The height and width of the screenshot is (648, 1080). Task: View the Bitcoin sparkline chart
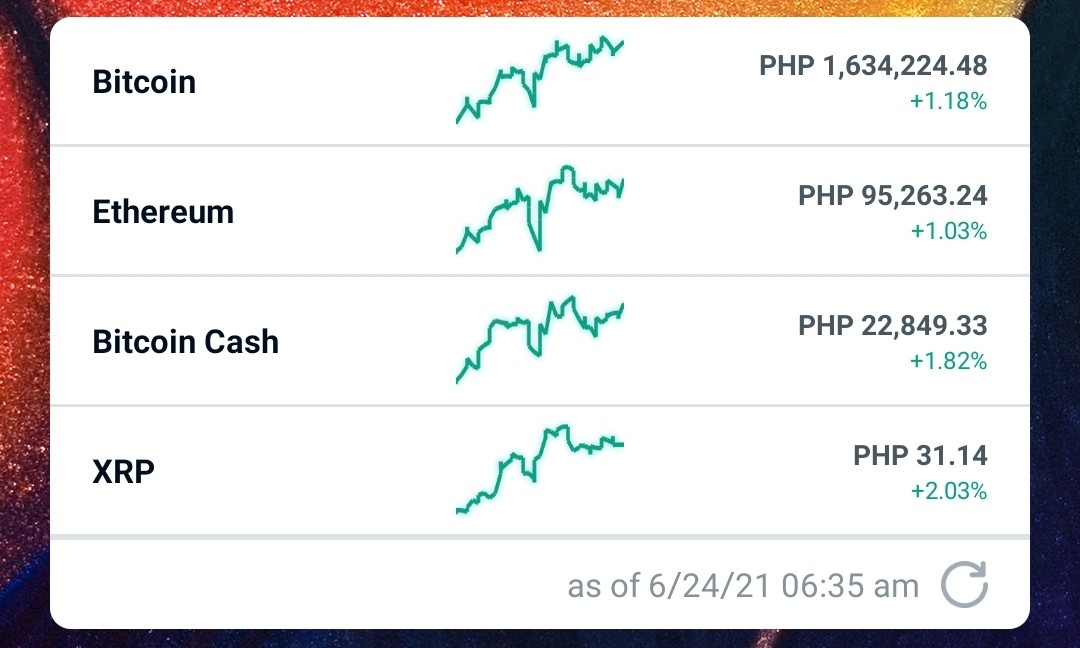click(x=539, y=79)
